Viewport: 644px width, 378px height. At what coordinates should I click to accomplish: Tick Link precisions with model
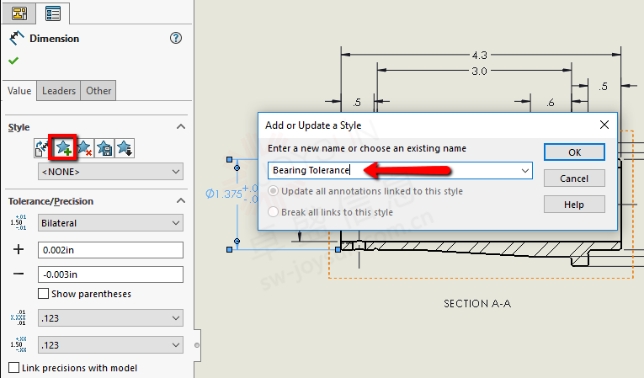click(14, 368)
